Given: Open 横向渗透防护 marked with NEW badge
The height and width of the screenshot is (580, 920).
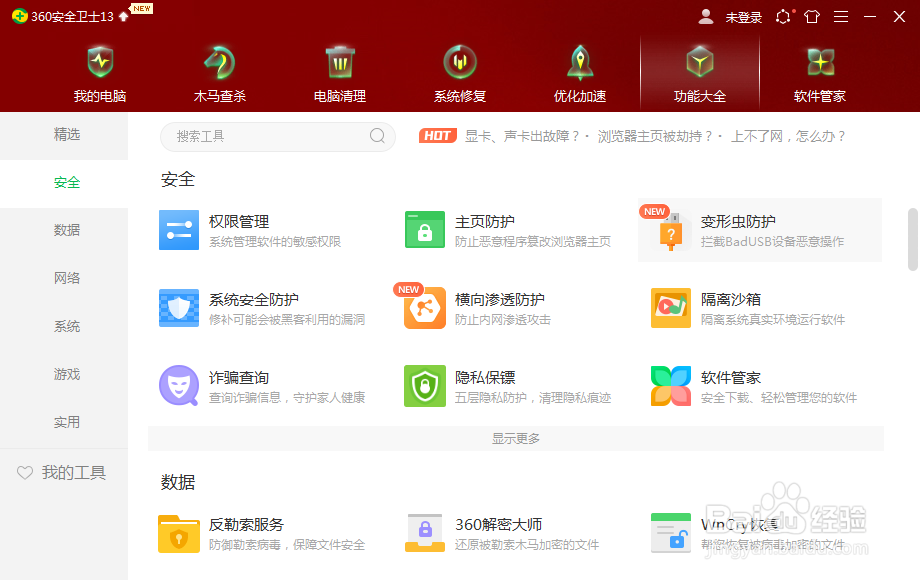Looking at the screenshot, I should click(424, 308).
